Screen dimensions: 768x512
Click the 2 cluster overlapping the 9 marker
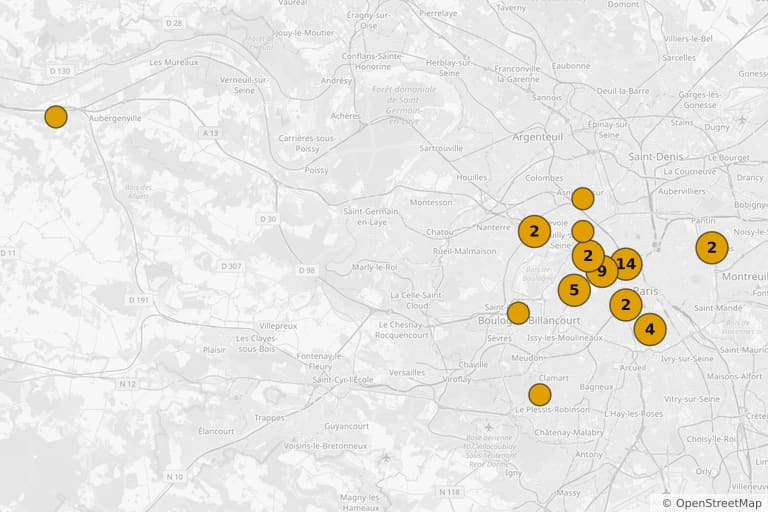click(x=588, y=255)
